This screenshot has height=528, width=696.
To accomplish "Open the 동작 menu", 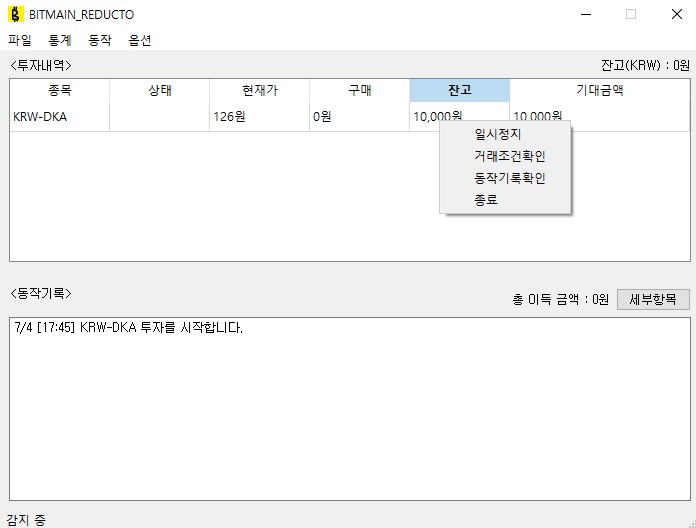I will (100, 40).
